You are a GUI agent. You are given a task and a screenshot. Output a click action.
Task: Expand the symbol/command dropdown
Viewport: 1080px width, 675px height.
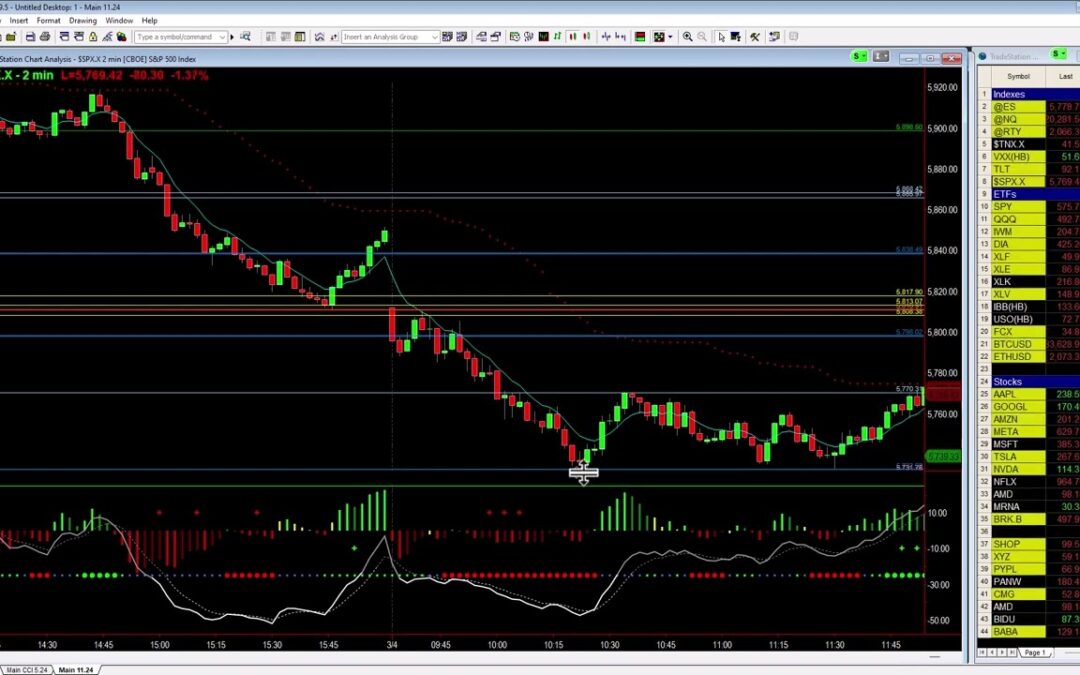tap(223, 37)
